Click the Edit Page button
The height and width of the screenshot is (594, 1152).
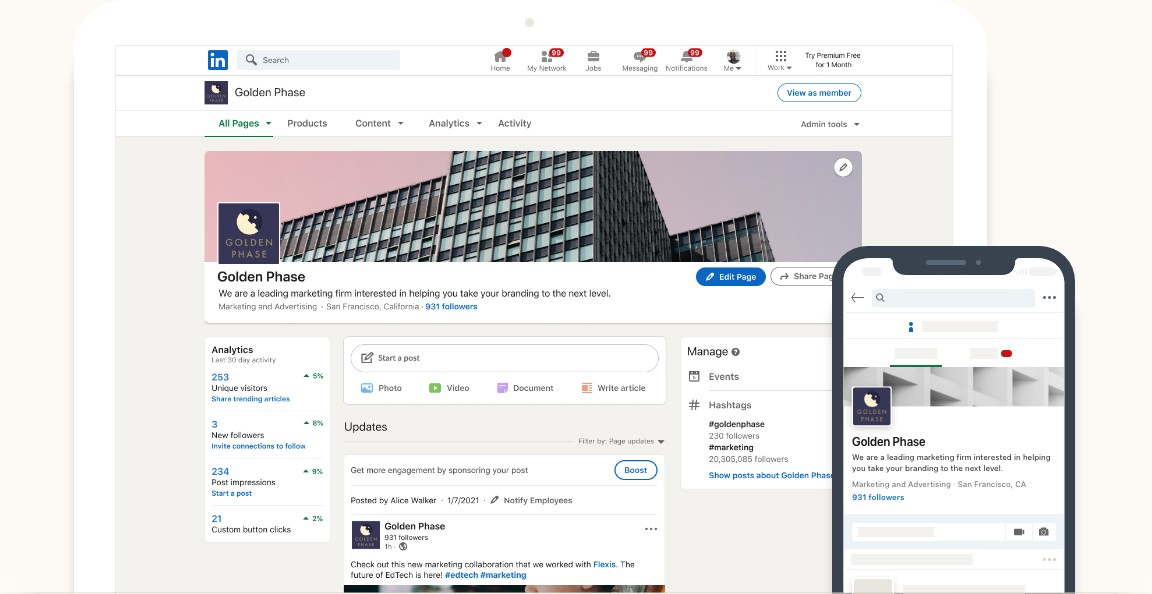click(730, 277)
